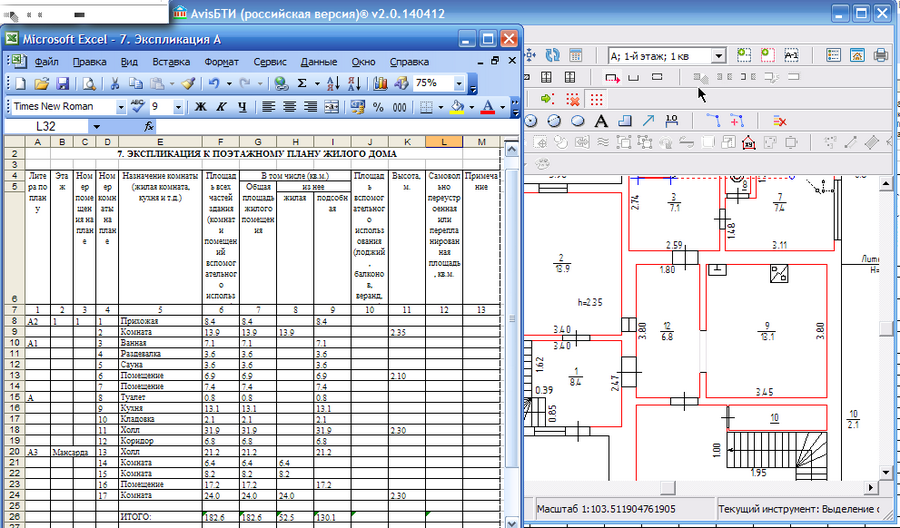Expand the Name Box dropdown arrow

96,126
